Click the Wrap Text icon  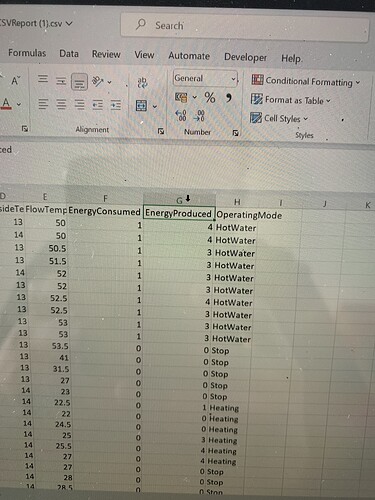point(142,82)
